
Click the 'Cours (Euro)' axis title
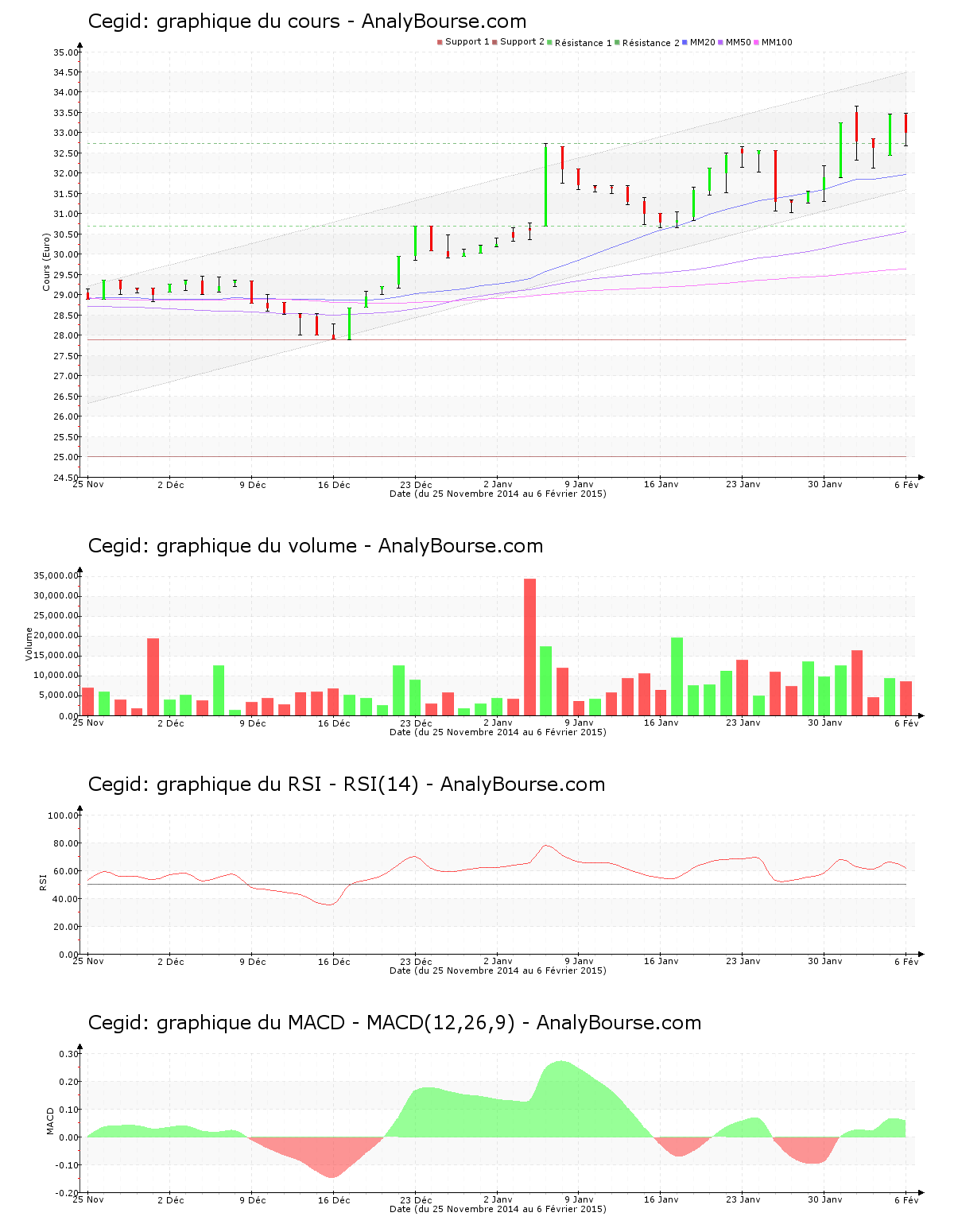[x=47, y=262]
